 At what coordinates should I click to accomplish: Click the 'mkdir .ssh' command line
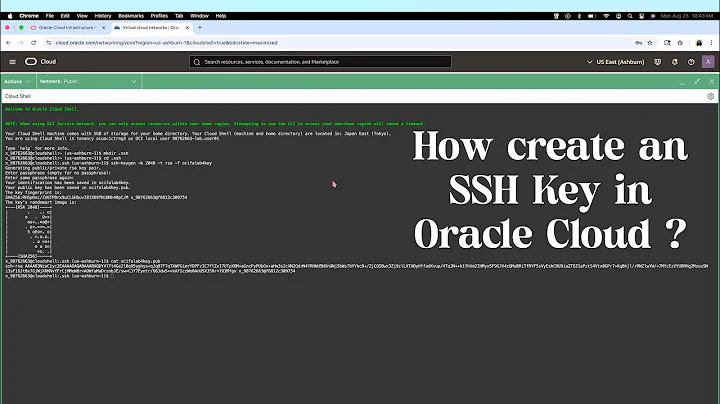coord(67,153)
